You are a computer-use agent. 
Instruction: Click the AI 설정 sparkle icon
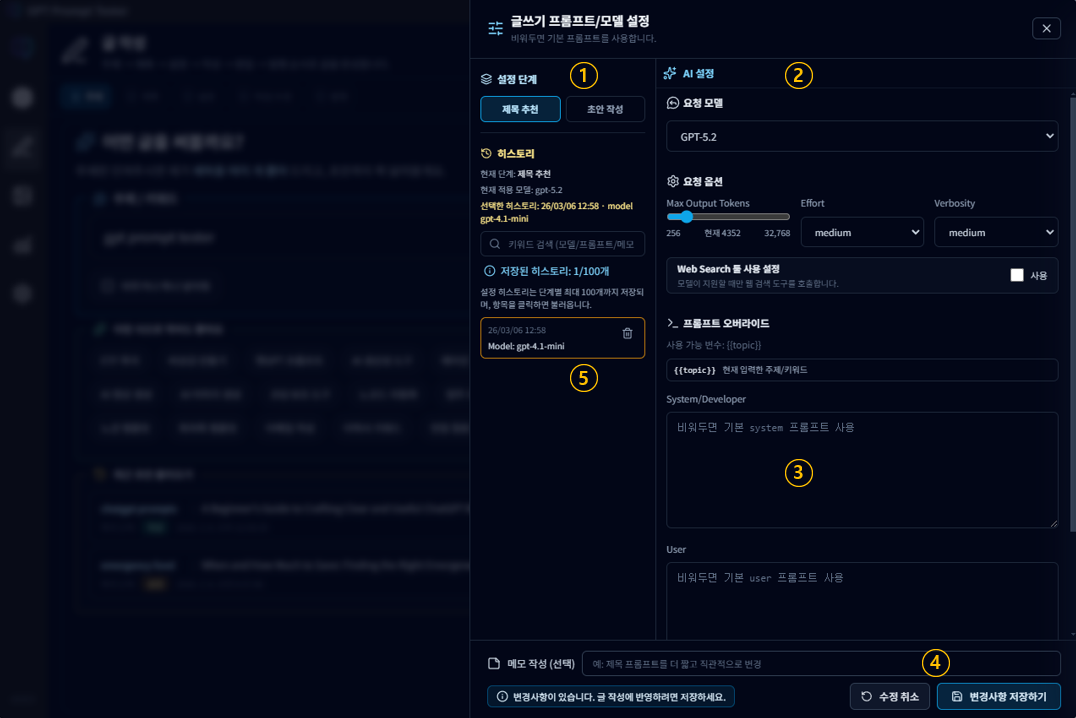pos(670,74)
